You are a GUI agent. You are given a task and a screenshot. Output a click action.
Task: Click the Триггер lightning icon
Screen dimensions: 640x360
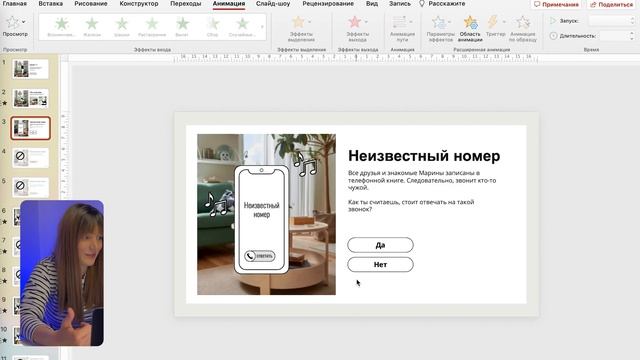tap(493, 22)
